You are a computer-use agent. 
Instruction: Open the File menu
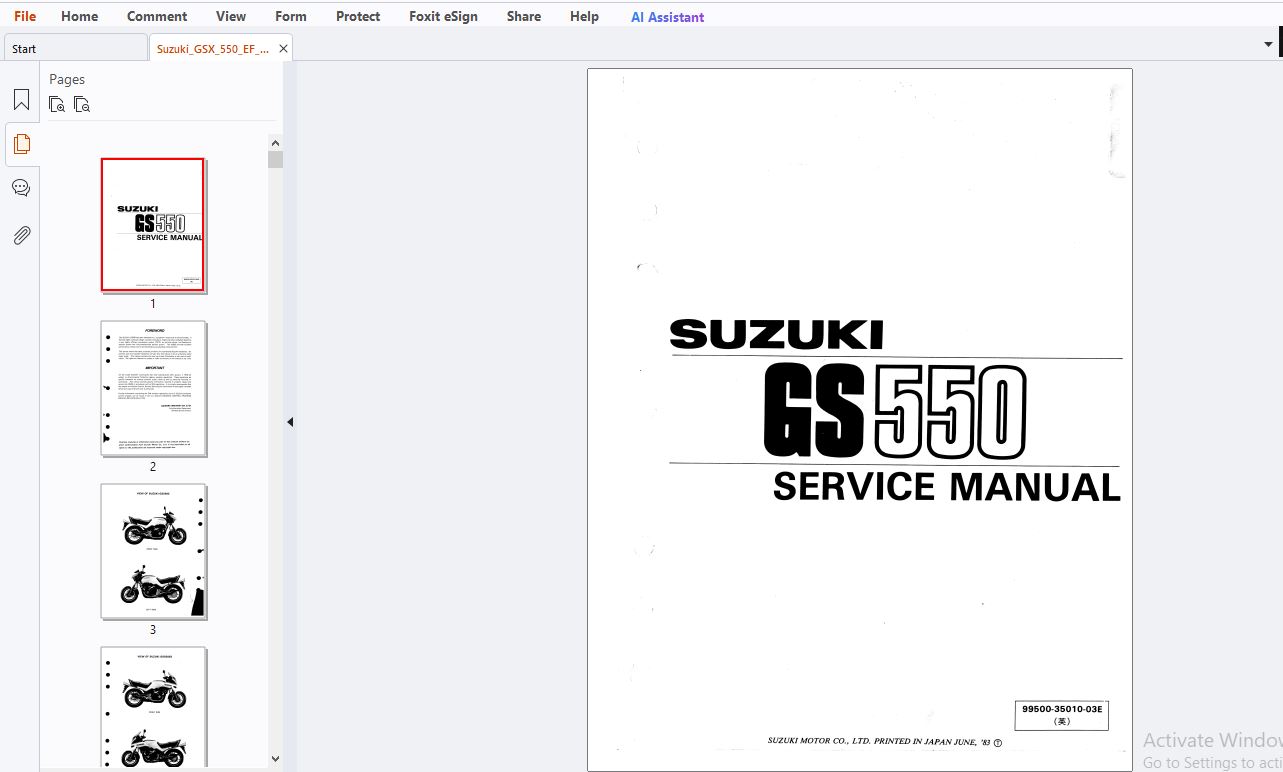[x=25, y=16]
